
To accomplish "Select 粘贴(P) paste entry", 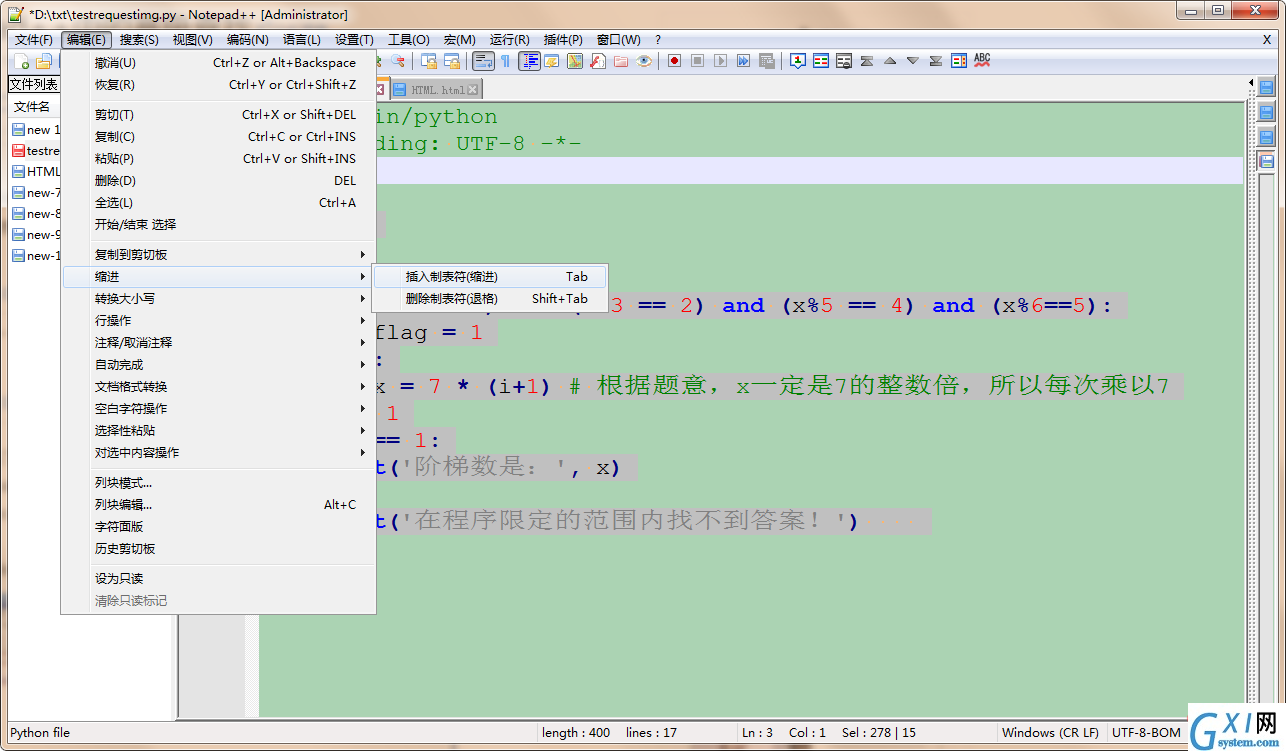I will click(x=218, y=159).
